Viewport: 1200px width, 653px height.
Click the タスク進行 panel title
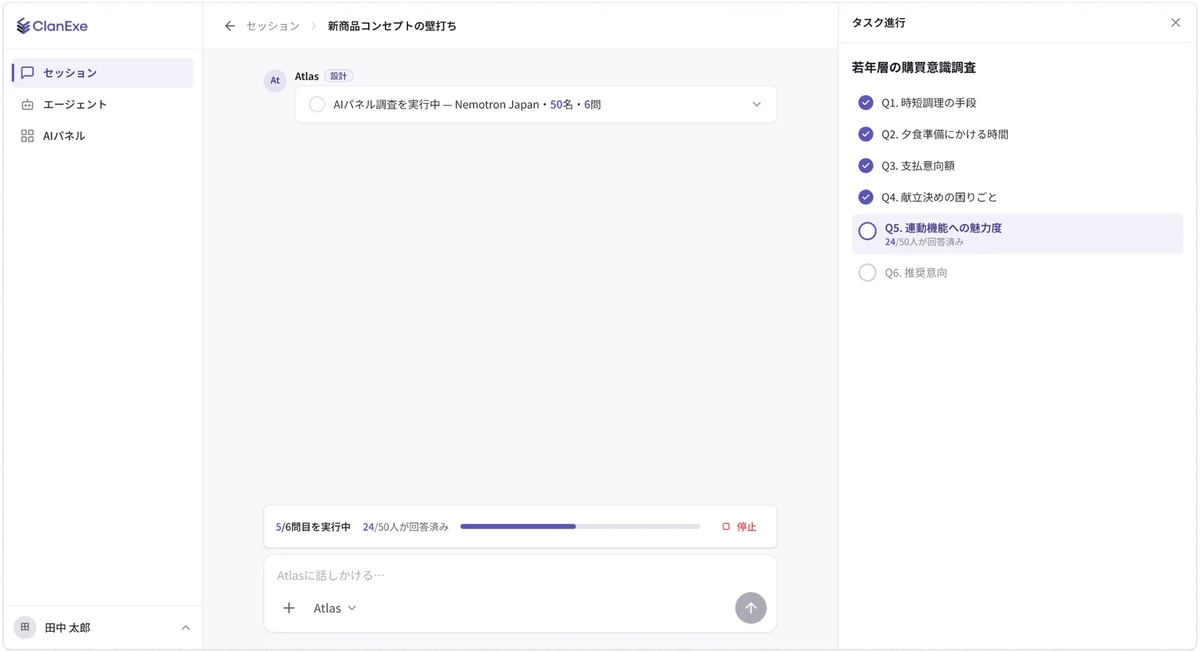click(x=879, y=22)
